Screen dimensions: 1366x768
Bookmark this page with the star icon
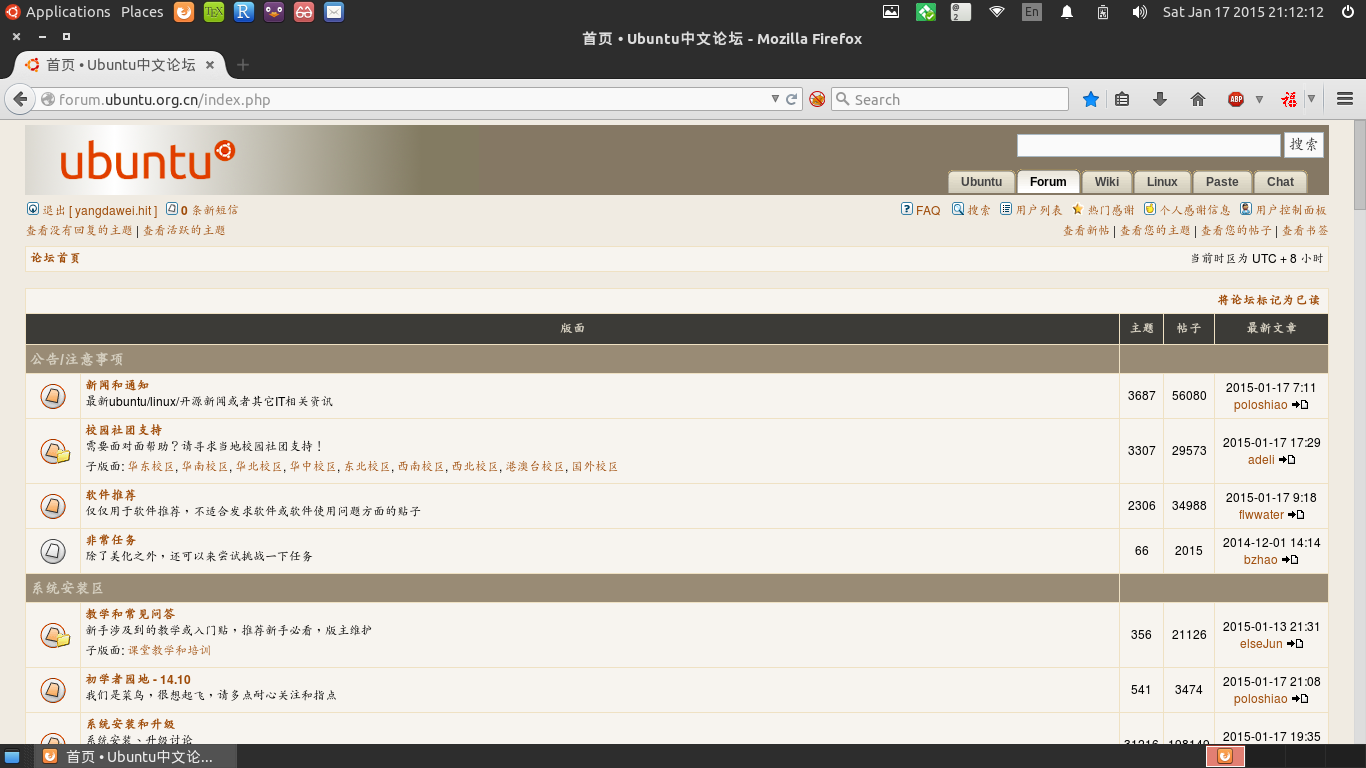[x=1091, y=99]
